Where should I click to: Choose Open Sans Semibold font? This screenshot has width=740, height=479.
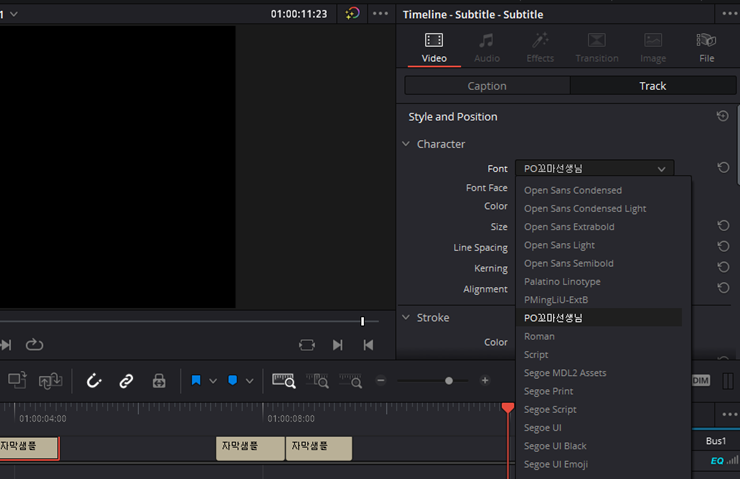point(599,263)
